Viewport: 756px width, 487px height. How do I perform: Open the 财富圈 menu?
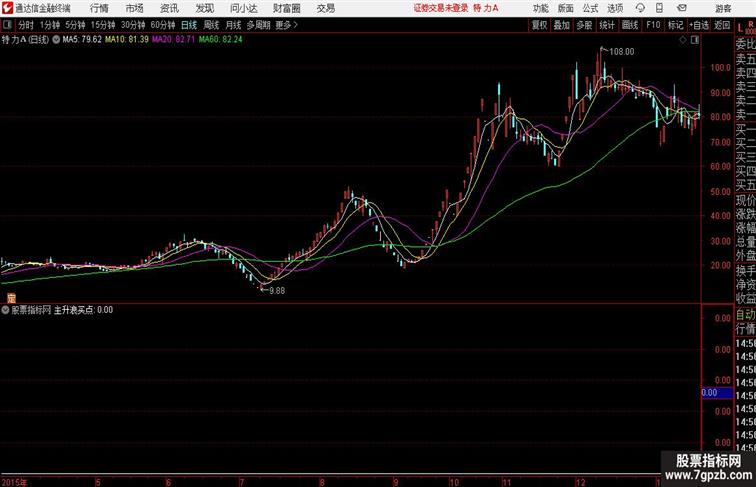[286, 8]
